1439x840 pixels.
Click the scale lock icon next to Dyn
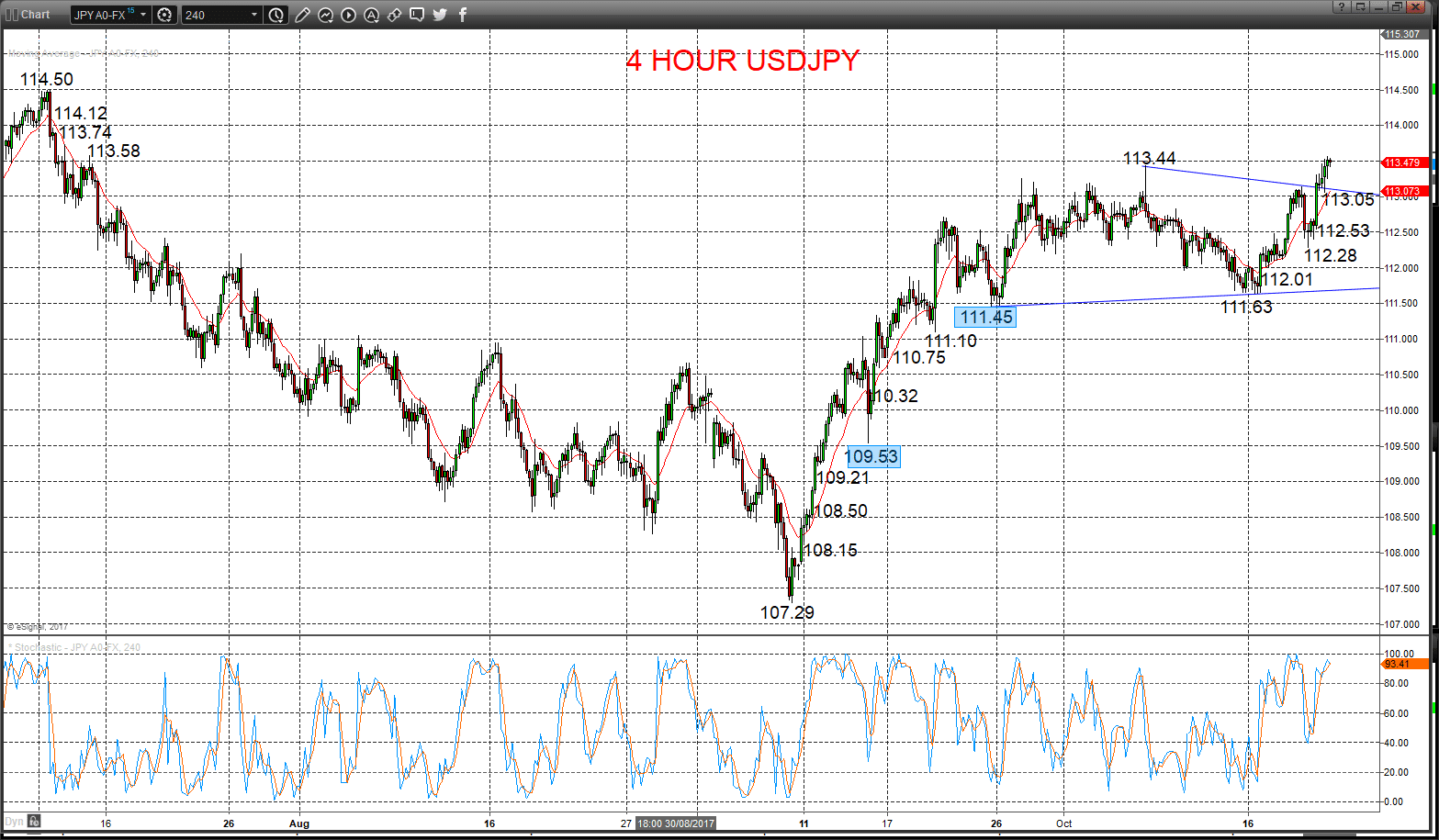[x=33, y=821]
